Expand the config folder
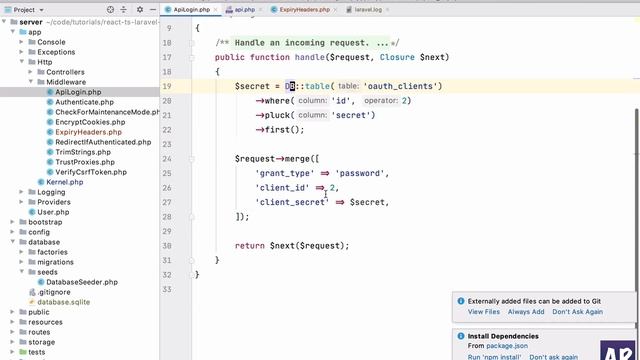The image size is (640, 360). pyautogui.click(x=13, y=232)
